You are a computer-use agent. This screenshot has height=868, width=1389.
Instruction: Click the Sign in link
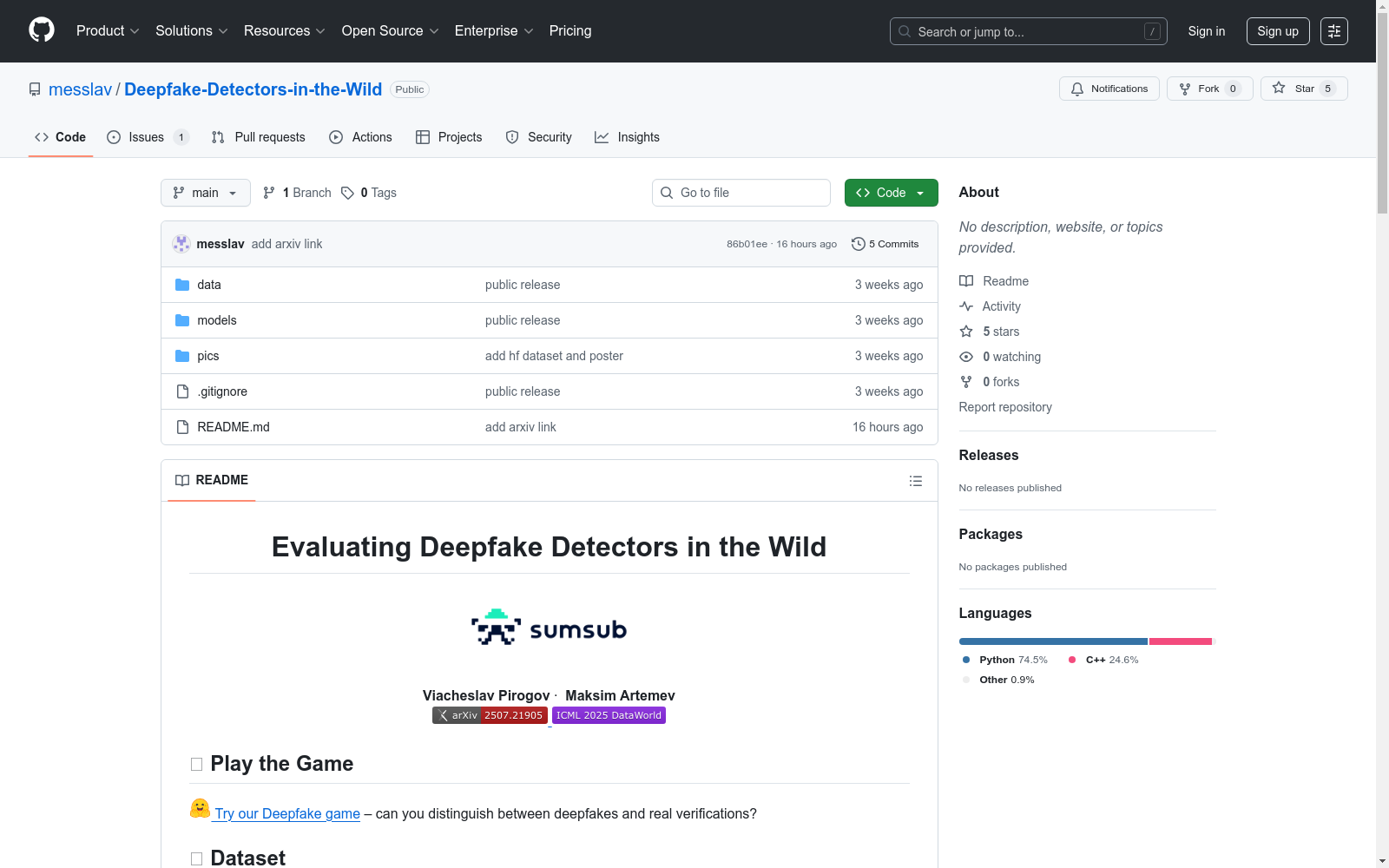[1207, 31]
